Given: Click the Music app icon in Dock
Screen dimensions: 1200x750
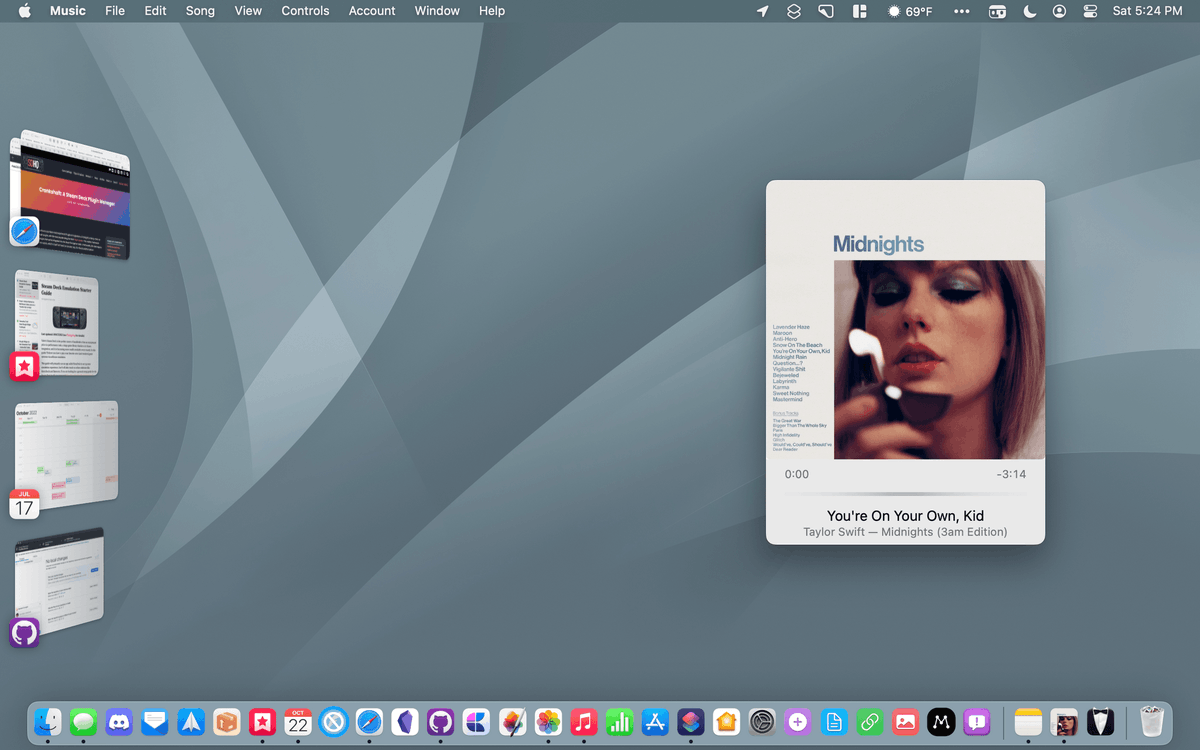Looking at the screenshot, I should tap(584, 721).
